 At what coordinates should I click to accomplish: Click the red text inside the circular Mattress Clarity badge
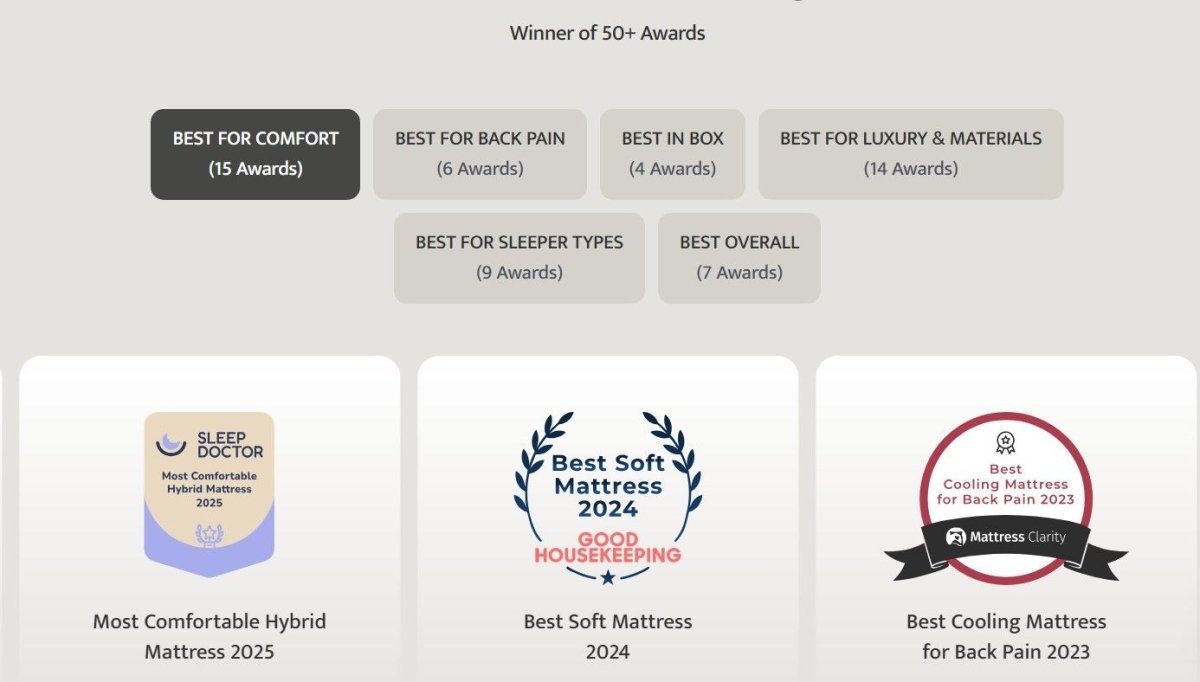tap(1006, 484)
